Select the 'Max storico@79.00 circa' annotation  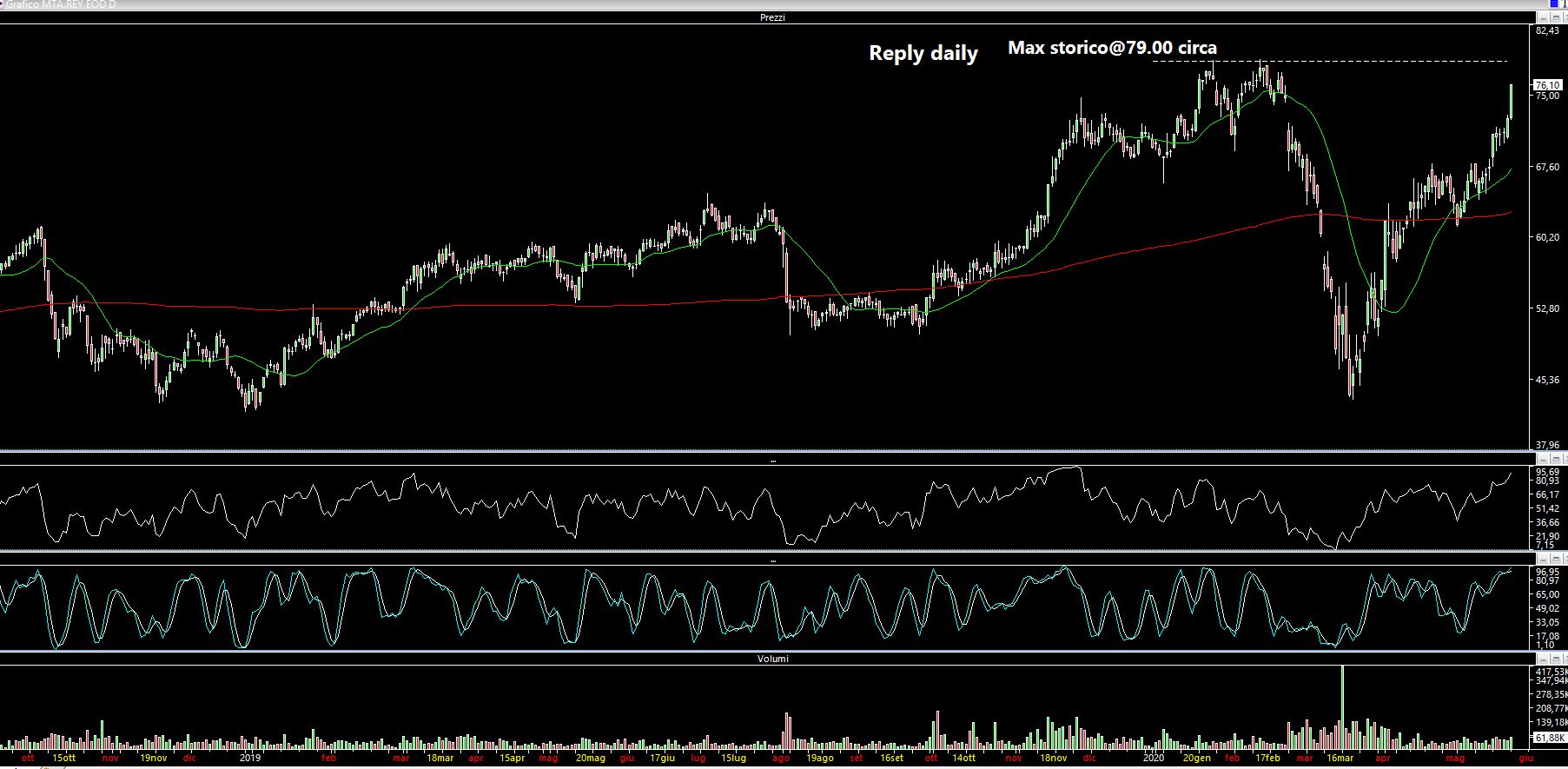pyautogui.click(x=1112, y=48)
